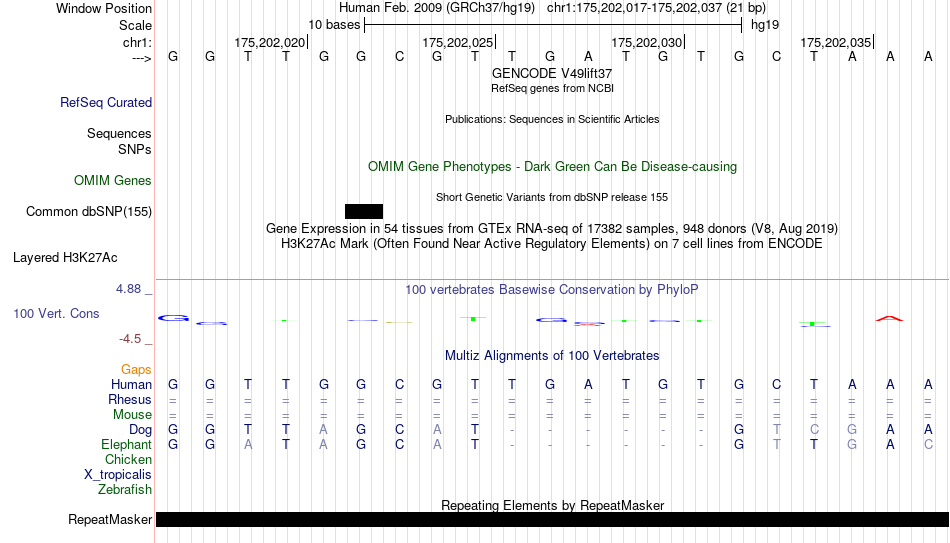
Task: Click 'Multiz Alignments of 100 Vertebrates' title
Action: click(552, 356)
